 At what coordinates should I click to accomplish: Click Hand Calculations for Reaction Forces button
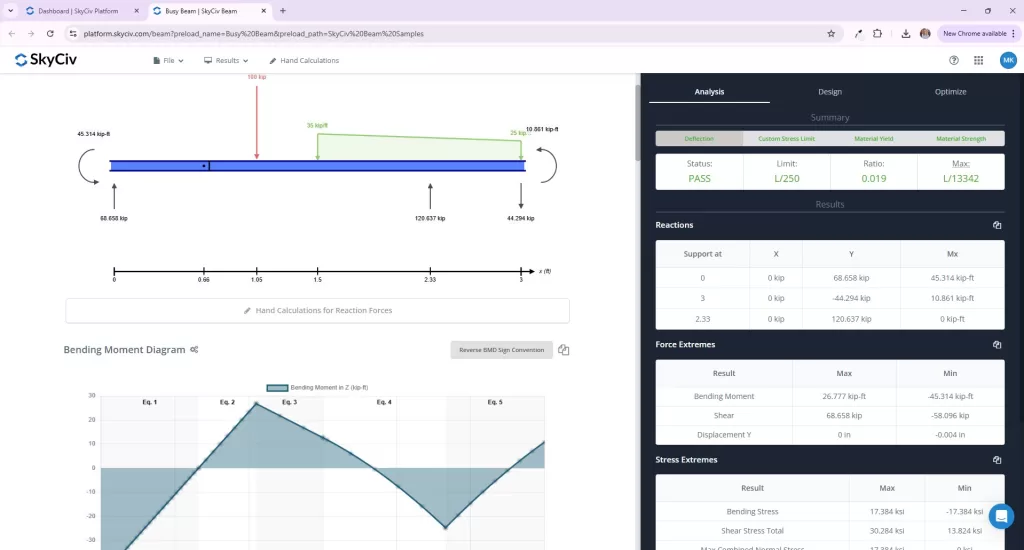(x=317, y=310)
